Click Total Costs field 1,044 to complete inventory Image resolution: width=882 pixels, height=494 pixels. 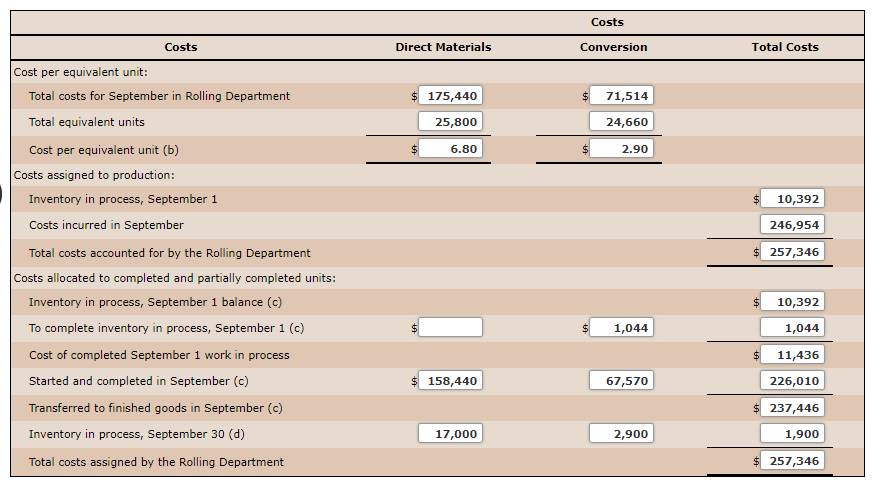tap(792, 327)
